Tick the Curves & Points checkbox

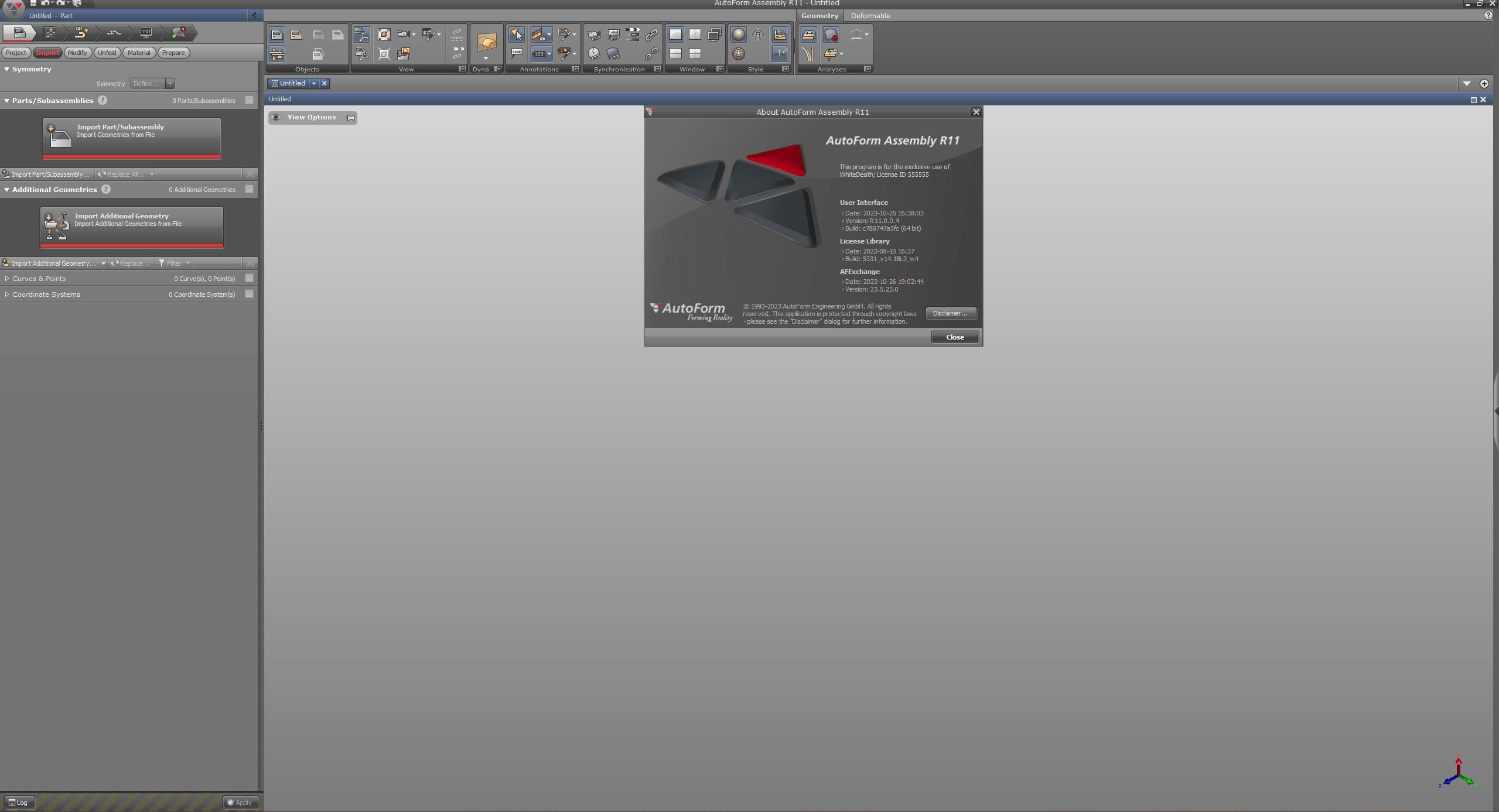(x=250, y=278)
